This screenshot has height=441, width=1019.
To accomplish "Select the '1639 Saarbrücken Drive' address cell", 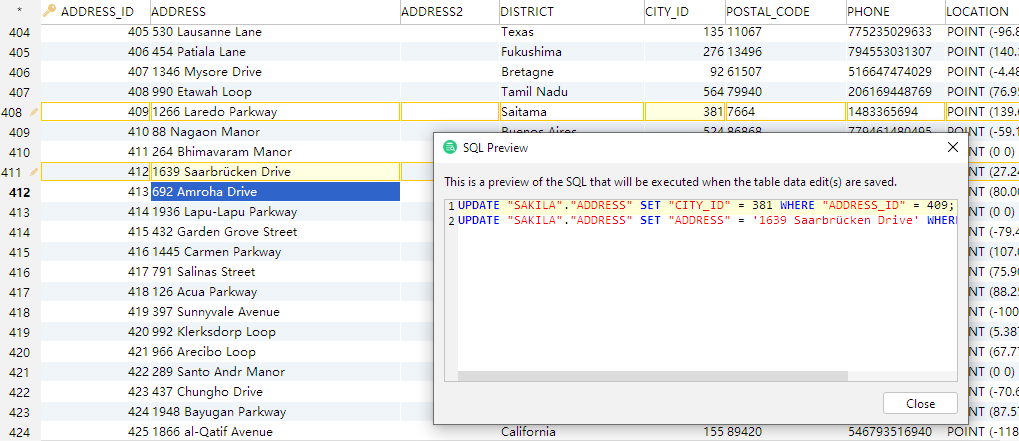I will click(x=274, y=172).
